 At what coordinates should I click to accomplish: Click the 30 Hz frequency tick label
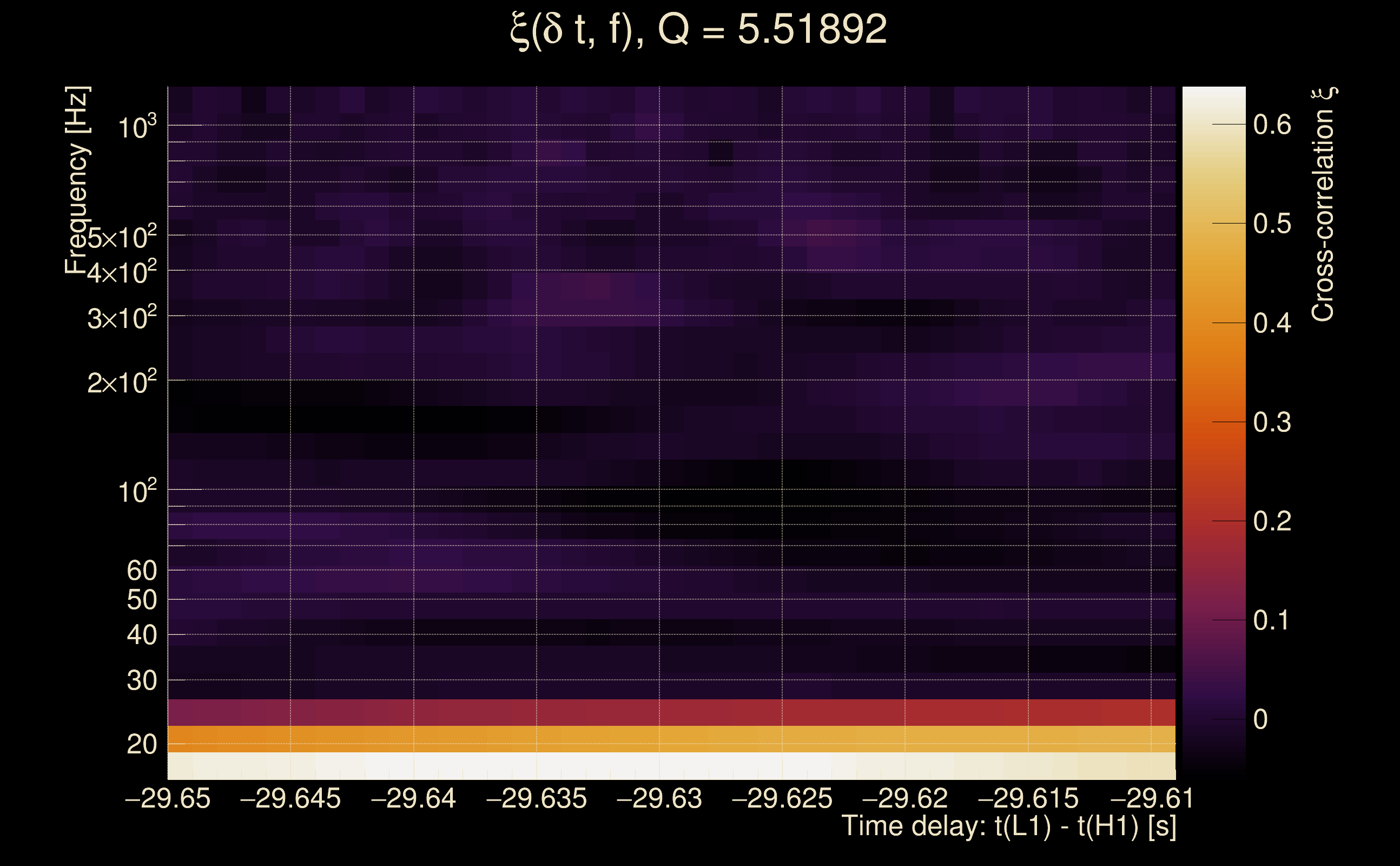[x=141, y=680]
